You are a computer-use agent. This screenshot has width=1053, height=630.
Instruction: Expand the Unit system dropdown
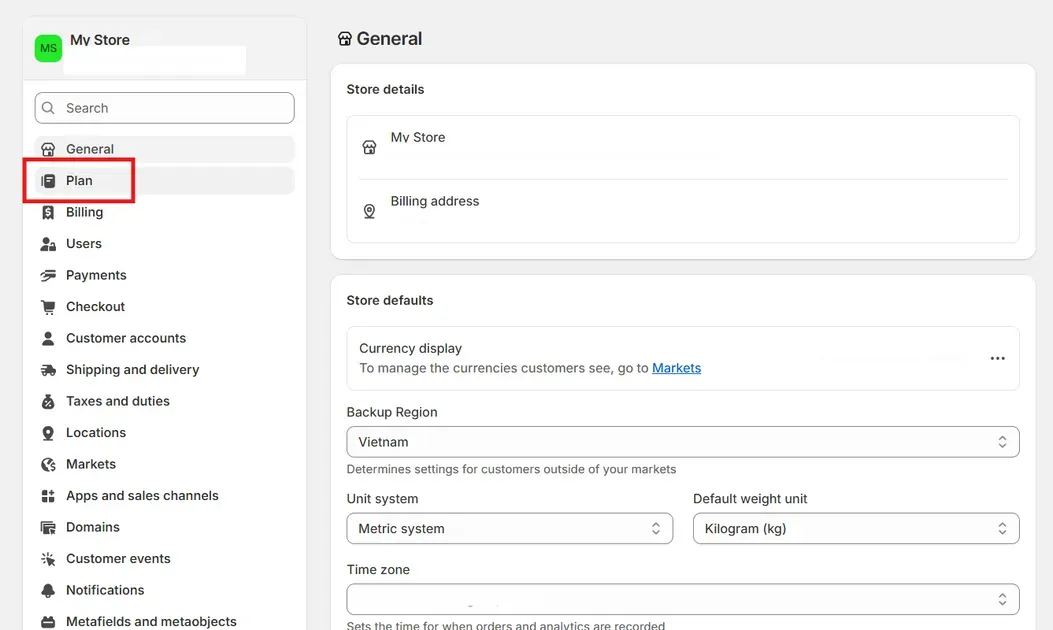click(509, 529)
